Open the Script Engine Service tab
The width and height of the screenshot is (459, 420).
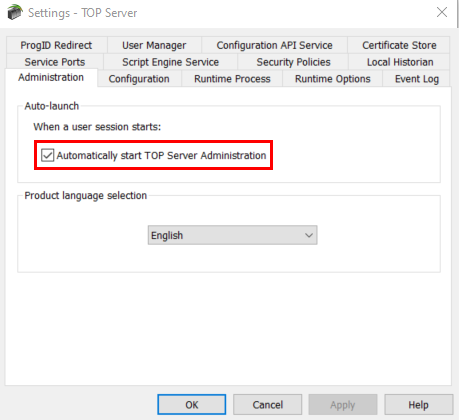pyautogui.click(x=170, y=62)
